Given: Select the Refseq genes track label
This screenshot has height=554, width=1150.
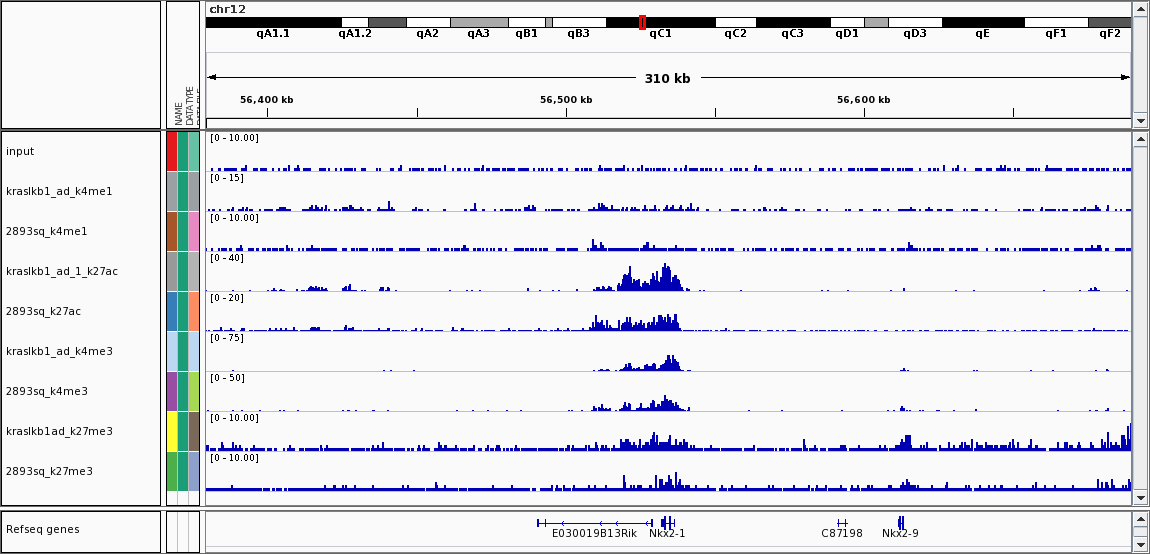Looking at the screenshot, I should pyautogui.click(x=42, y=529).
